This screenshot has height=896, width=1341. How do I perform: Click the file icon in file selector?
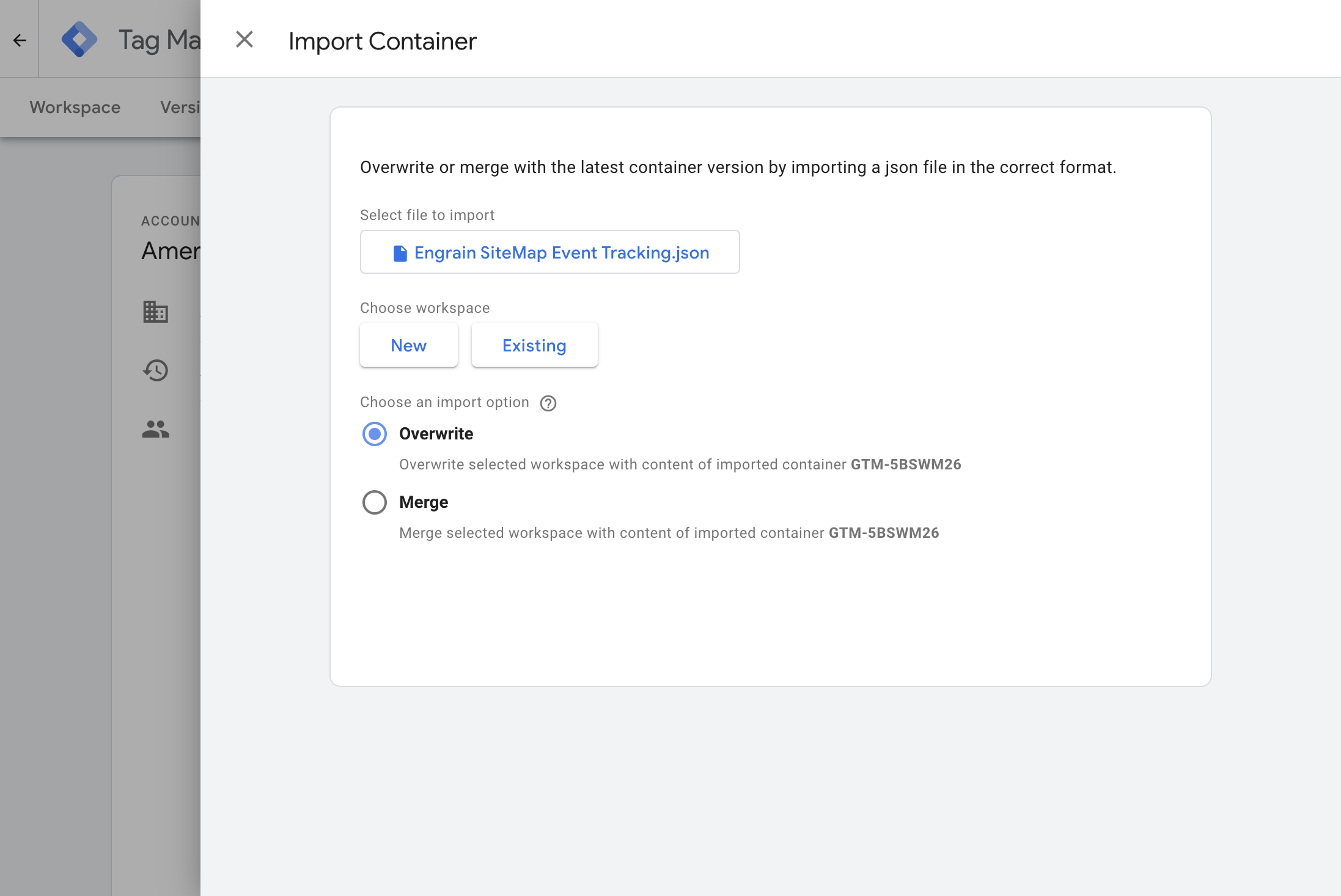[400, 253]
